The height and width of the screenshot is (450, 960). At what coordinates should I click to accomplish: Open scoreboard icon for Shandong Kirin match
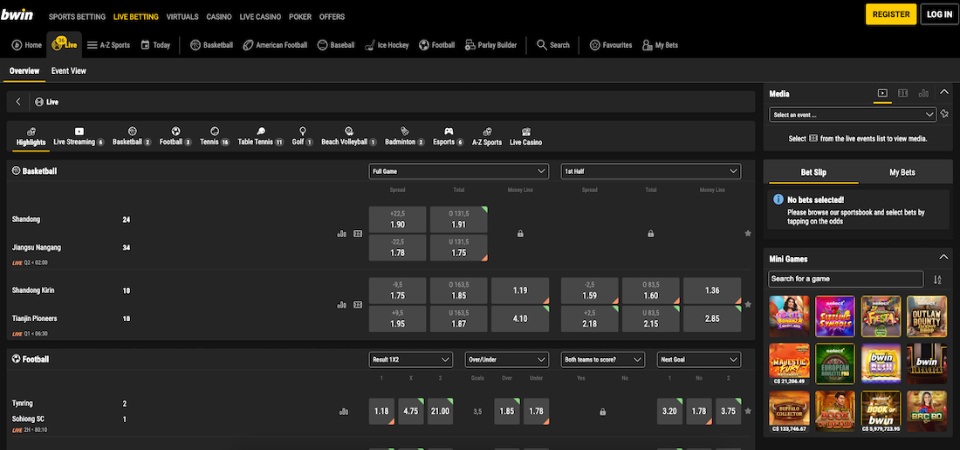point(358,304)
